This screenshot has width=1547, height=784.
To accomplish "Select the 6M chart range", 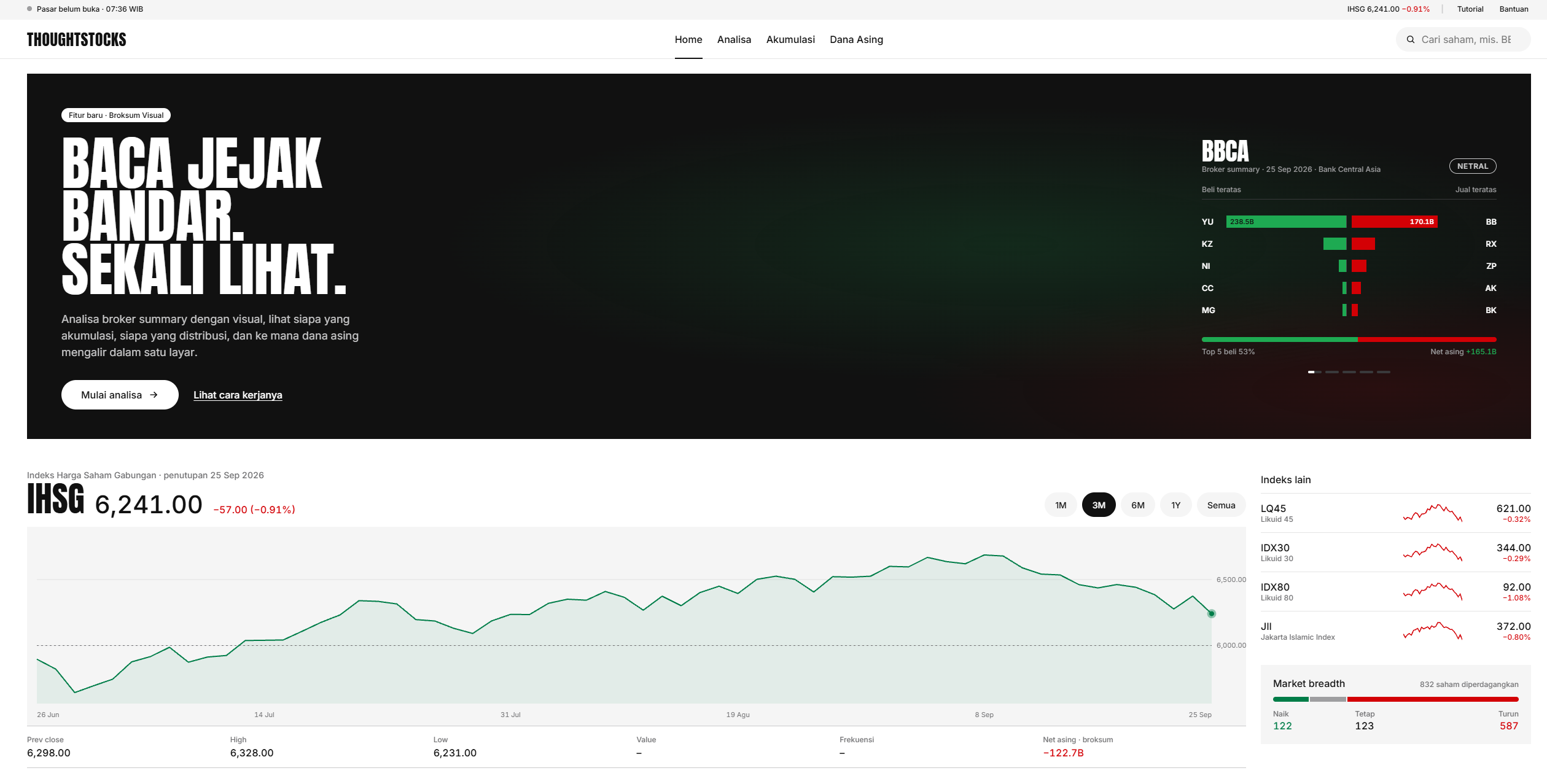I will pos(1138,505).
